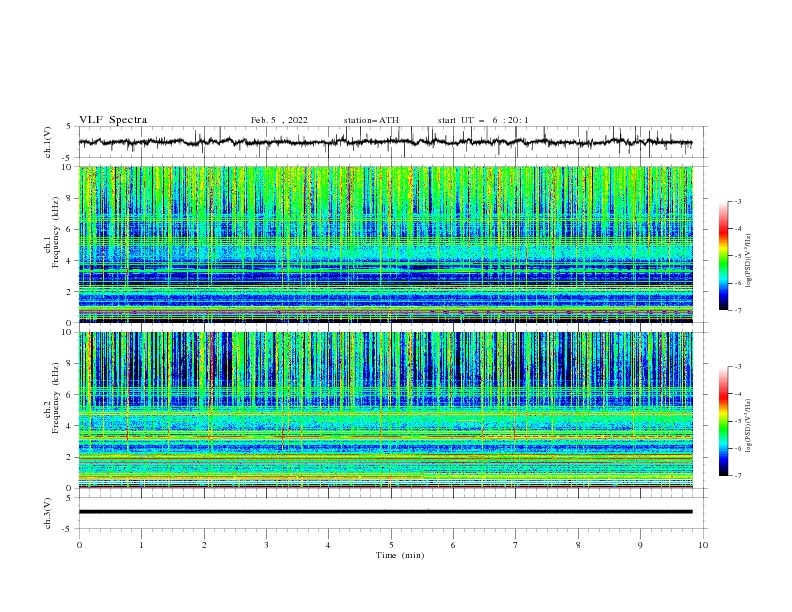Click tick label 2 on the time axis
Screen dimensions: 792x612
(x=204, y=545)
